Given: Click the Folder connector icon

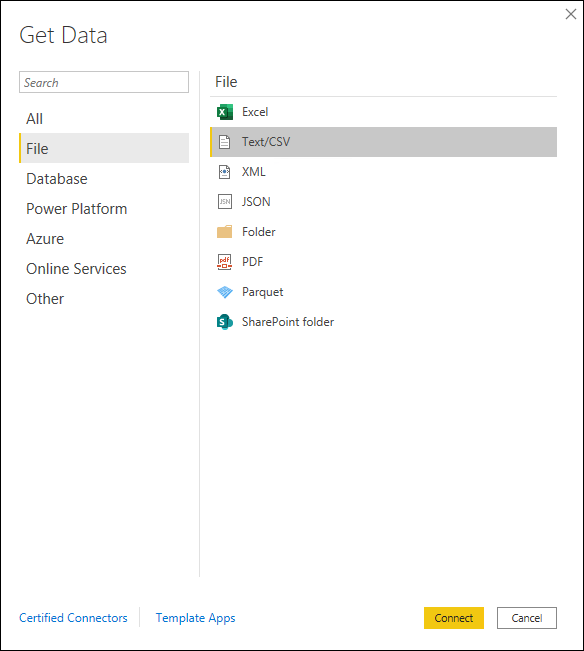Looking at the screenshot, I should tap(225, 232).
